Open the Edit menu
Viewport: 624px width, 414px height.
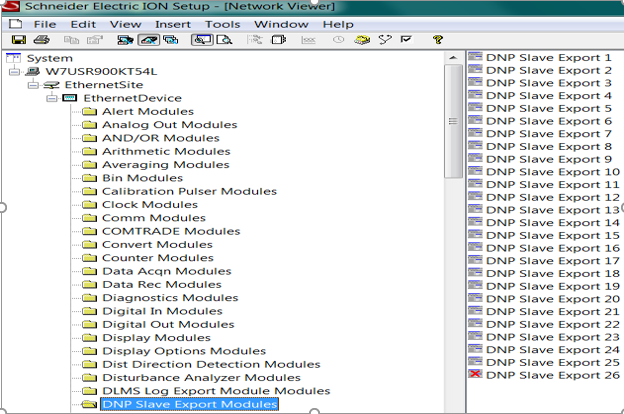pos(83,24)
